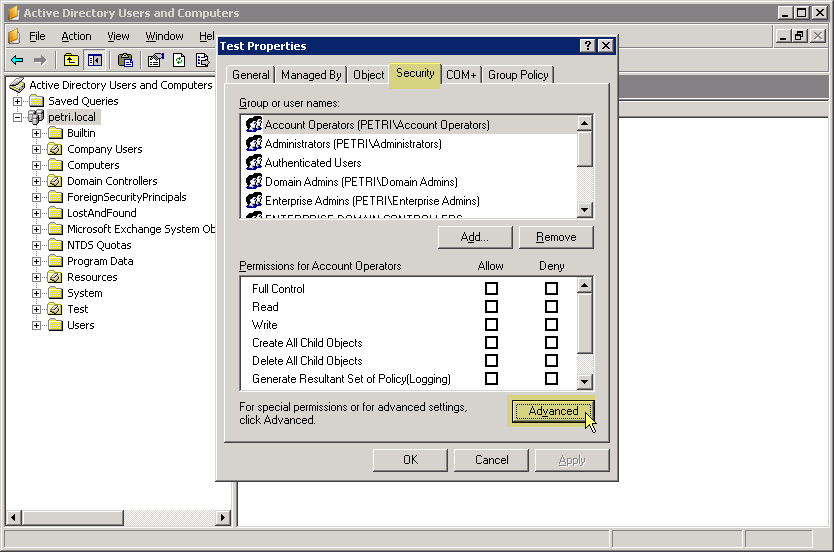Click the Forward arrow toolbar icon
The width and height of the screenshot is (834, 552).
tap(40, 60)
